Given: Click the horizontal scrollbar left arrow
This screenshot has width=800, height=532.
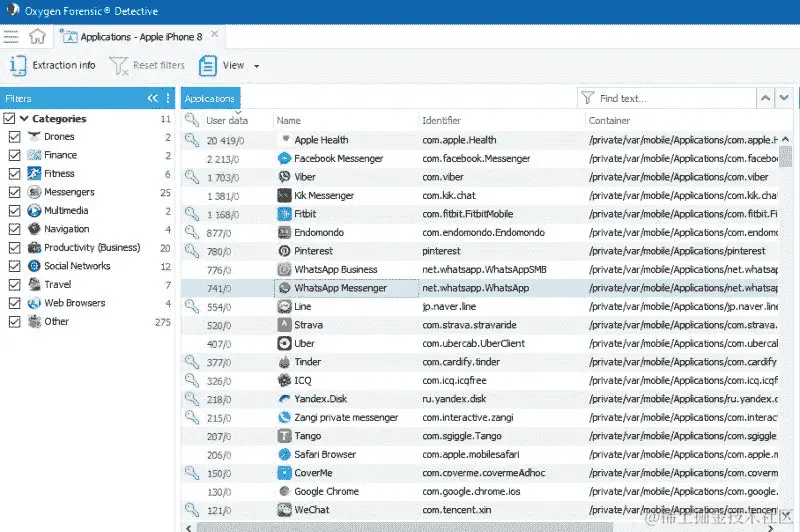Looking at the screenshot, I should click(189, 528).
